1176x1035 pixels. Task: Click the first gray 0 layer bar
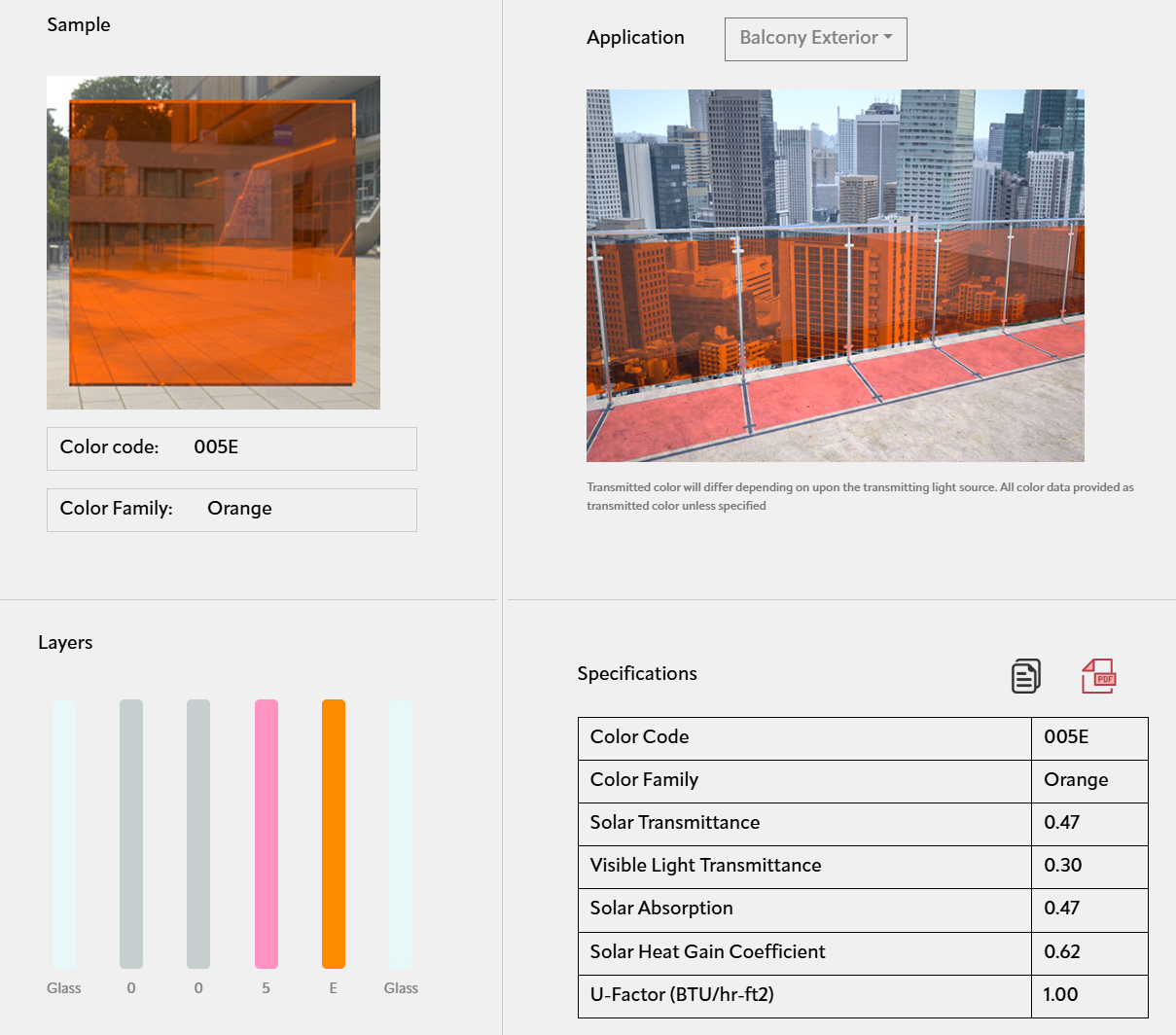[x=131, y=834]
